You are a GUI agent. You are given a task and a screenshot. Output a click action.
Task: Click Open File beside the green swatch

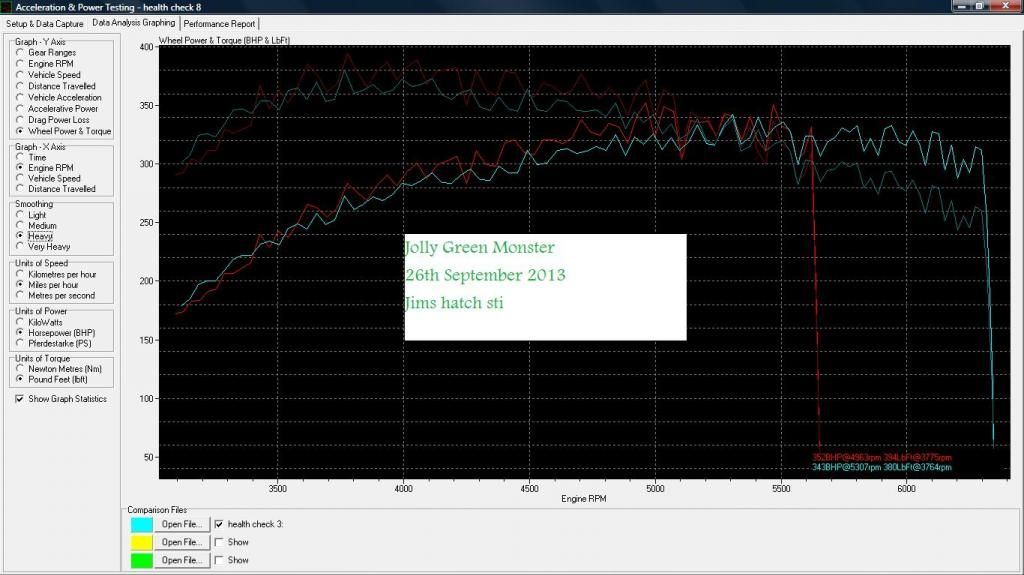[183, 560]
